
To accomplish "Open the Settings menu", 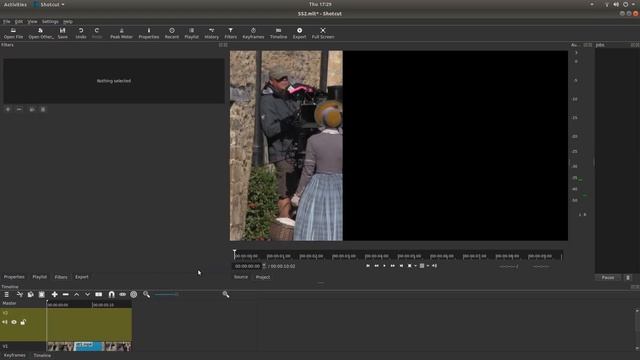I will (x=50, y=21).
